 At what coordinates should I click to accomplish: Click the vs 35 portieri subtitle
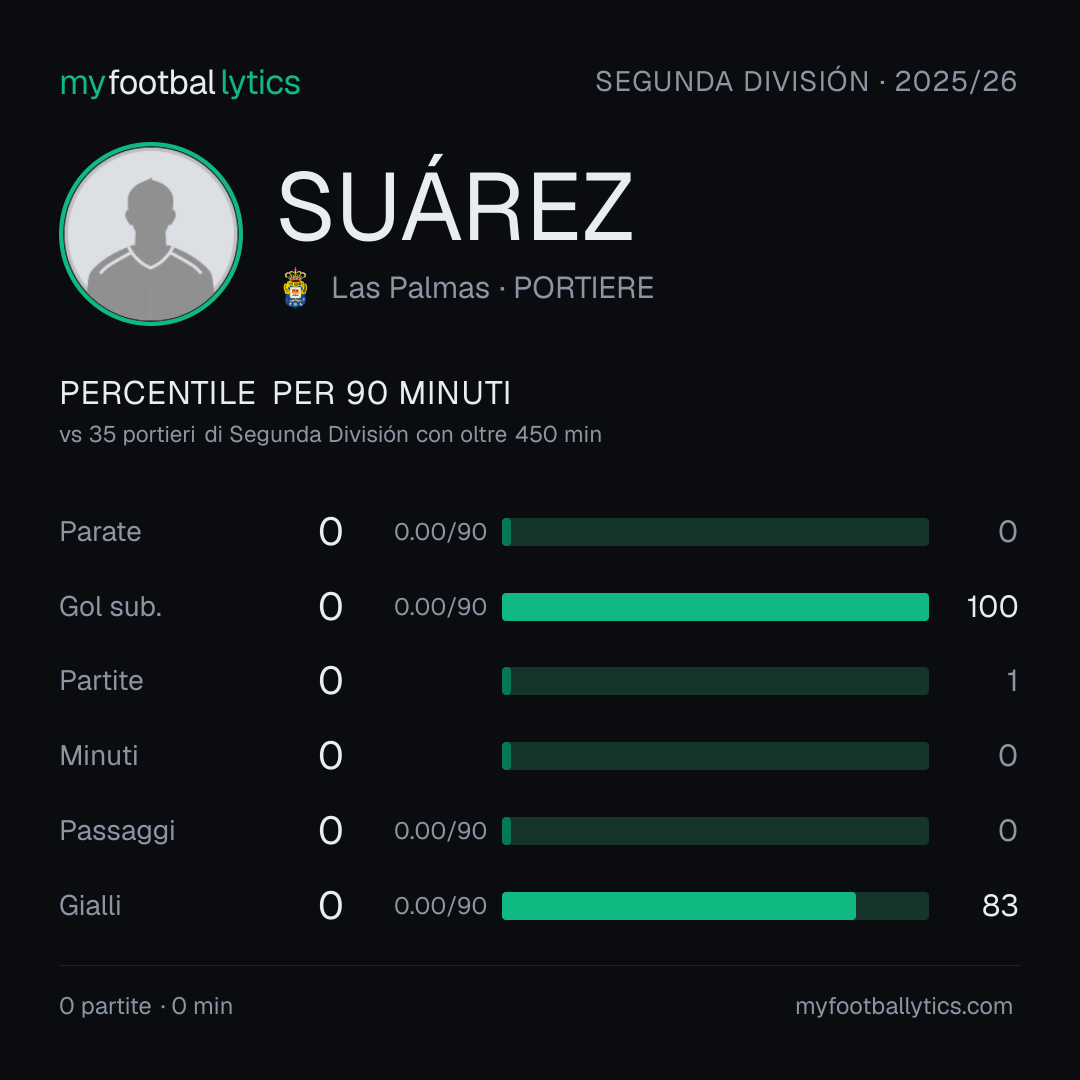coord(331,435)
